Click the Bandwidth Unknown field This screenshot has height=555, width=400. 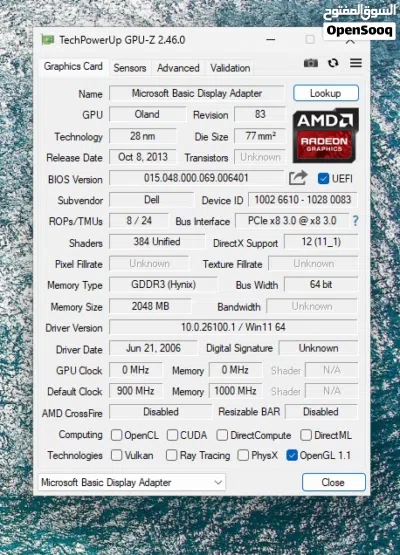click(312, 306)
